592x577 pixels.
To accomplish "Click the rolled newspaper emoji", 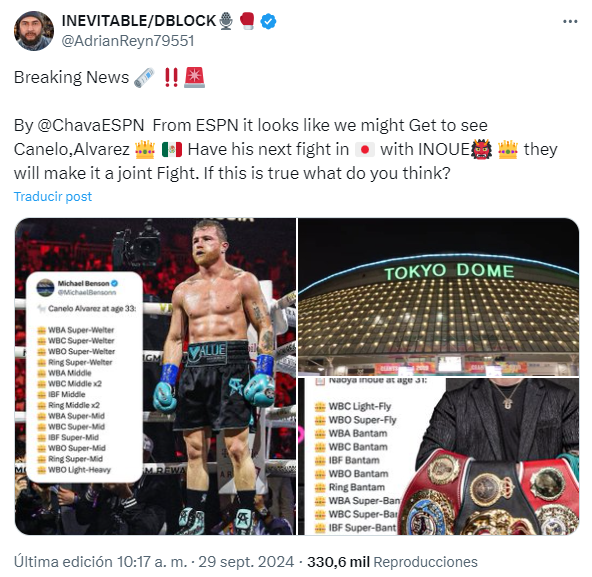I will pyautogui.click(x=144, y=77).
